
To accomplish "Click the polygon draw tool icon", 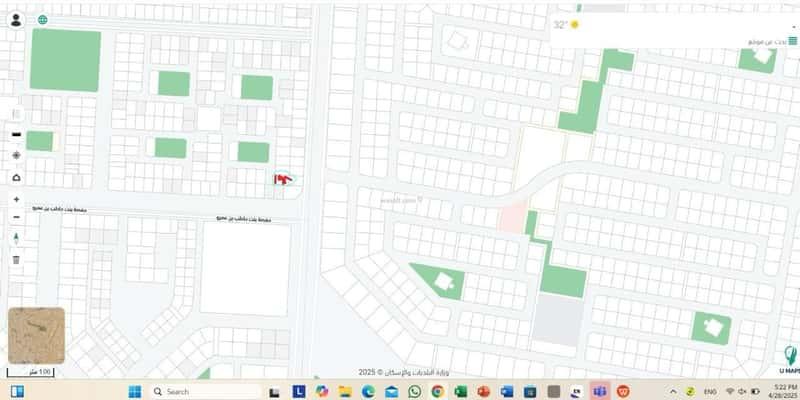I will [16, 177].
